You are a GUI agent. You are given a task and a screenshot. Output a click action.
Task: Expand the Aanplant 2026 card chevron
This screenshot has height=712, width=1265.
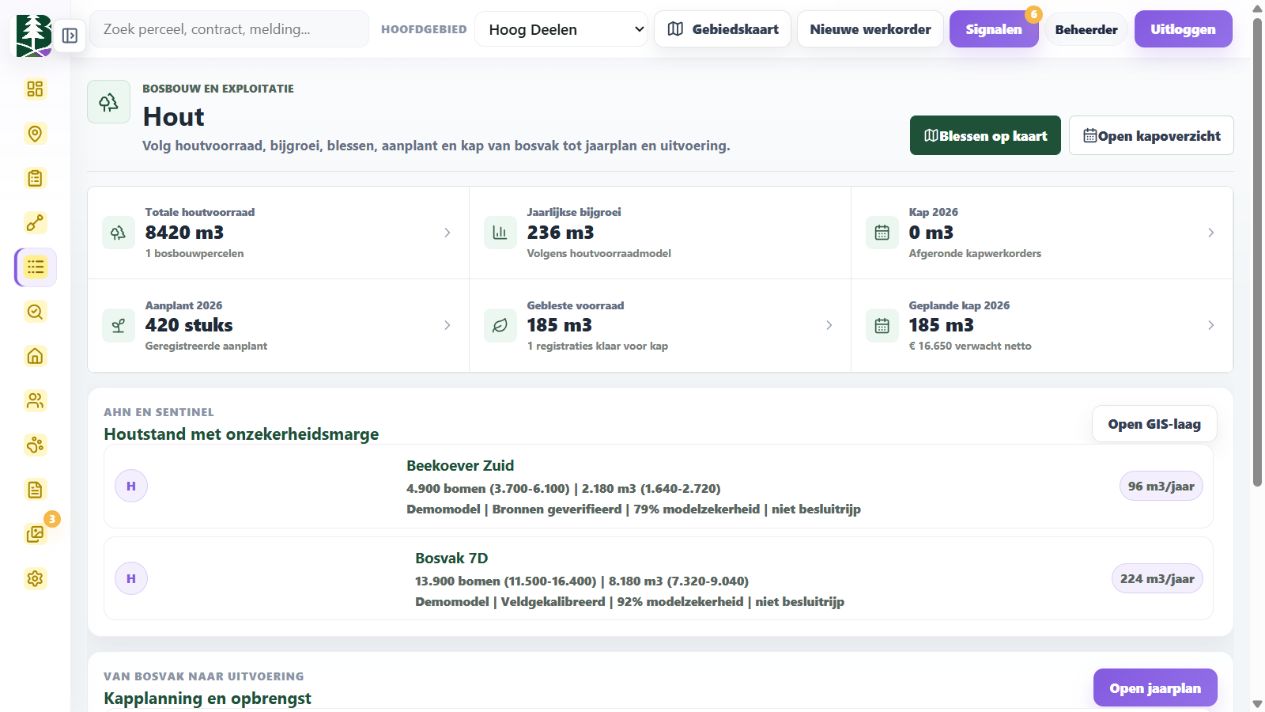click(x=447, y=326)
